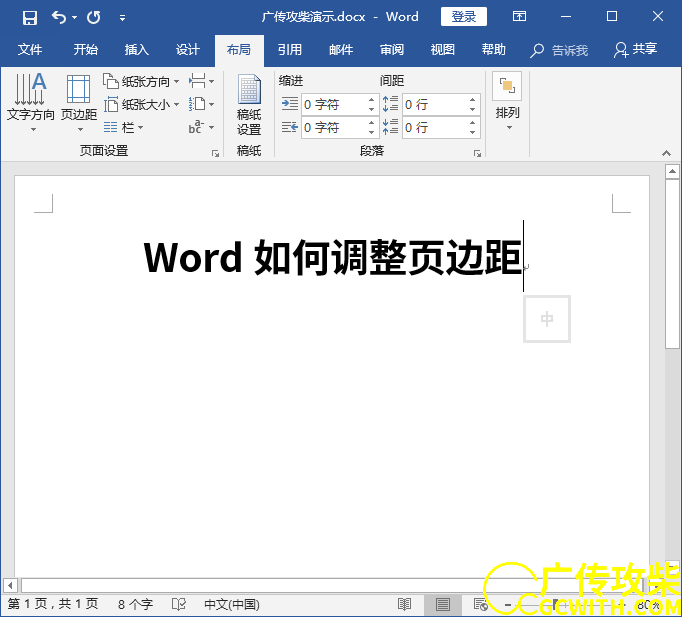Viewport: 682px width, 617px height.
Task: Click the Save icon in quick access toolbar
Action: click(30, 17)
